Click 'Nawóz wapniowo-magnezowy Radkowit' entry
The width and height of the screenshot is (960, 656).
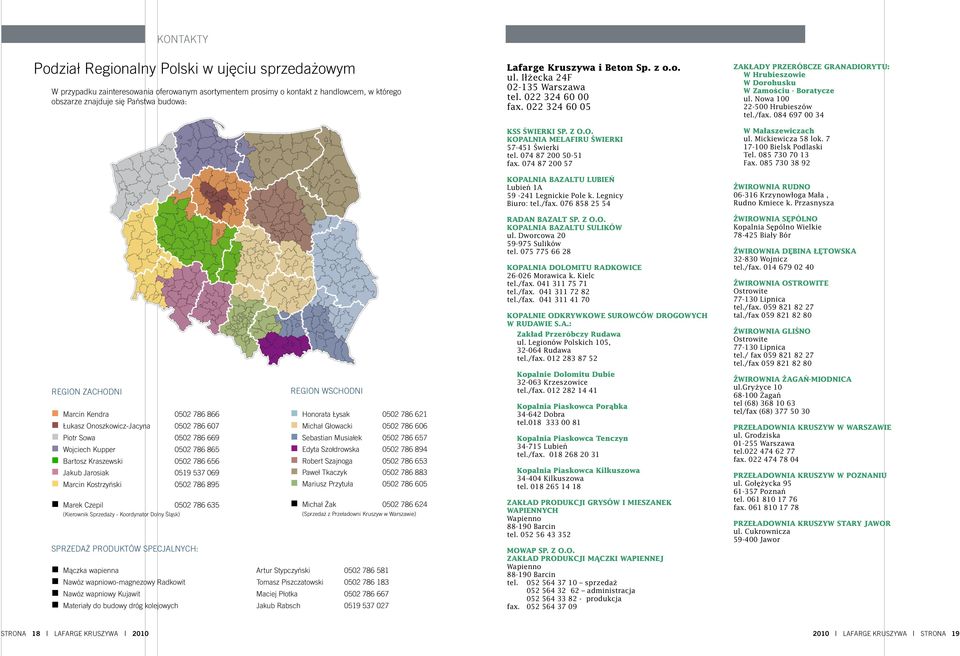pos(124,582)
